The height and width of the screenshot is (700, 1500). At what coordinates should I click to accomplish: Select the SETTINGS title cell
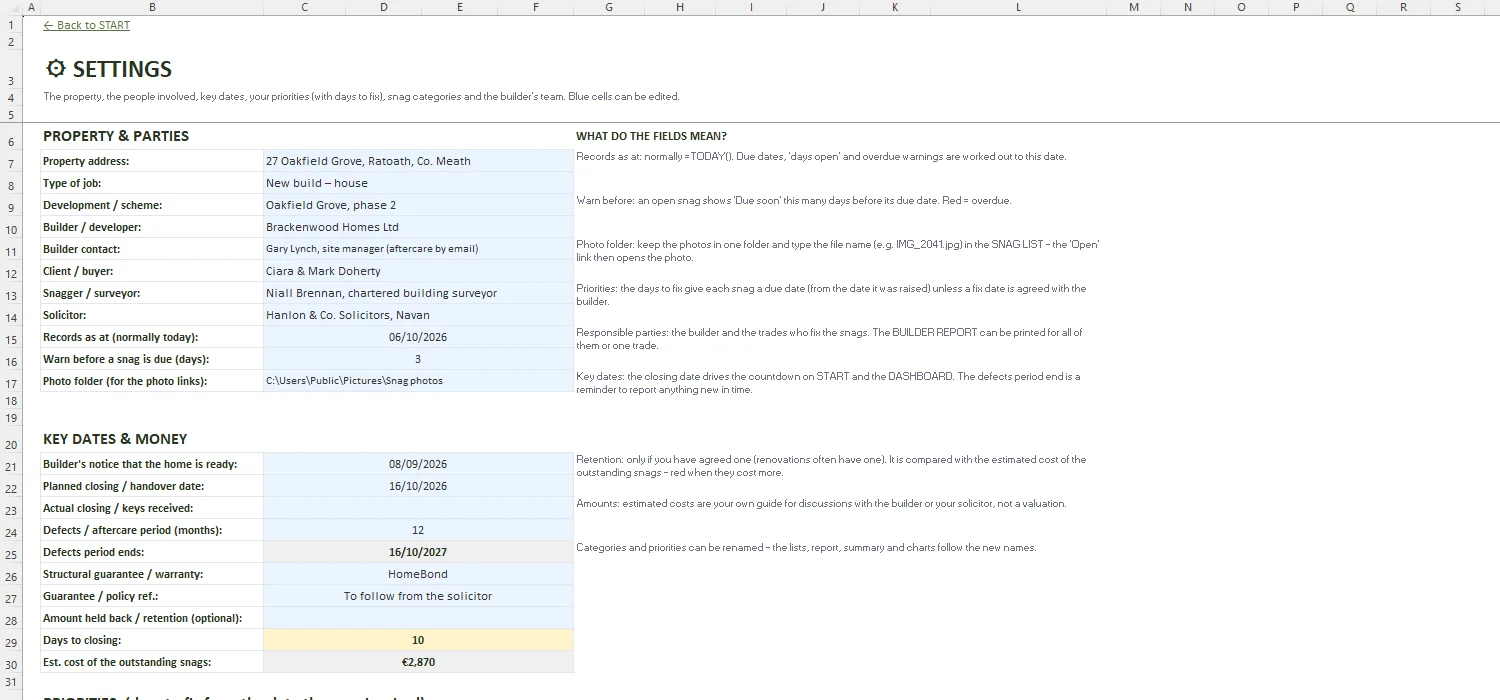pos(109,69)
